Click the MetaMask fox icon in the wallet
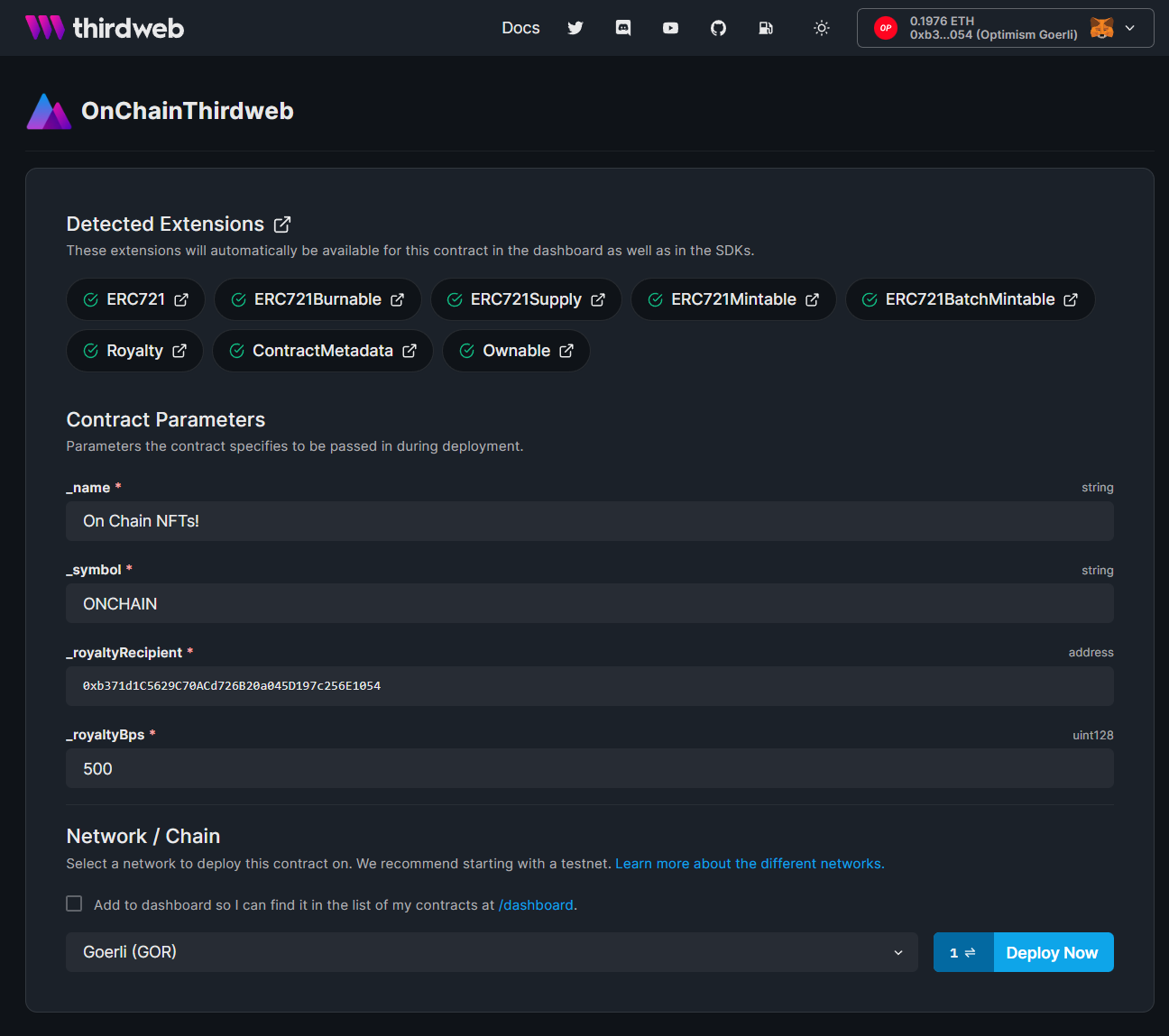This screenshot has height=1036, width=1169. [x=1102, y=28]
